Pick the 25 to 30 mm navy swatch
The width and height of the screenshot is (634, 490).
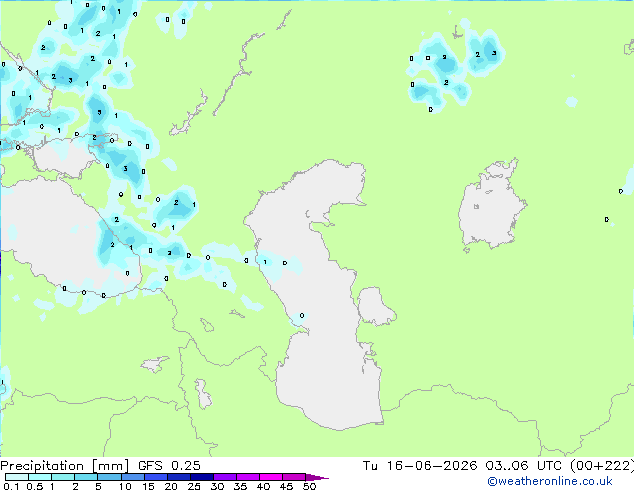(201, 477)
